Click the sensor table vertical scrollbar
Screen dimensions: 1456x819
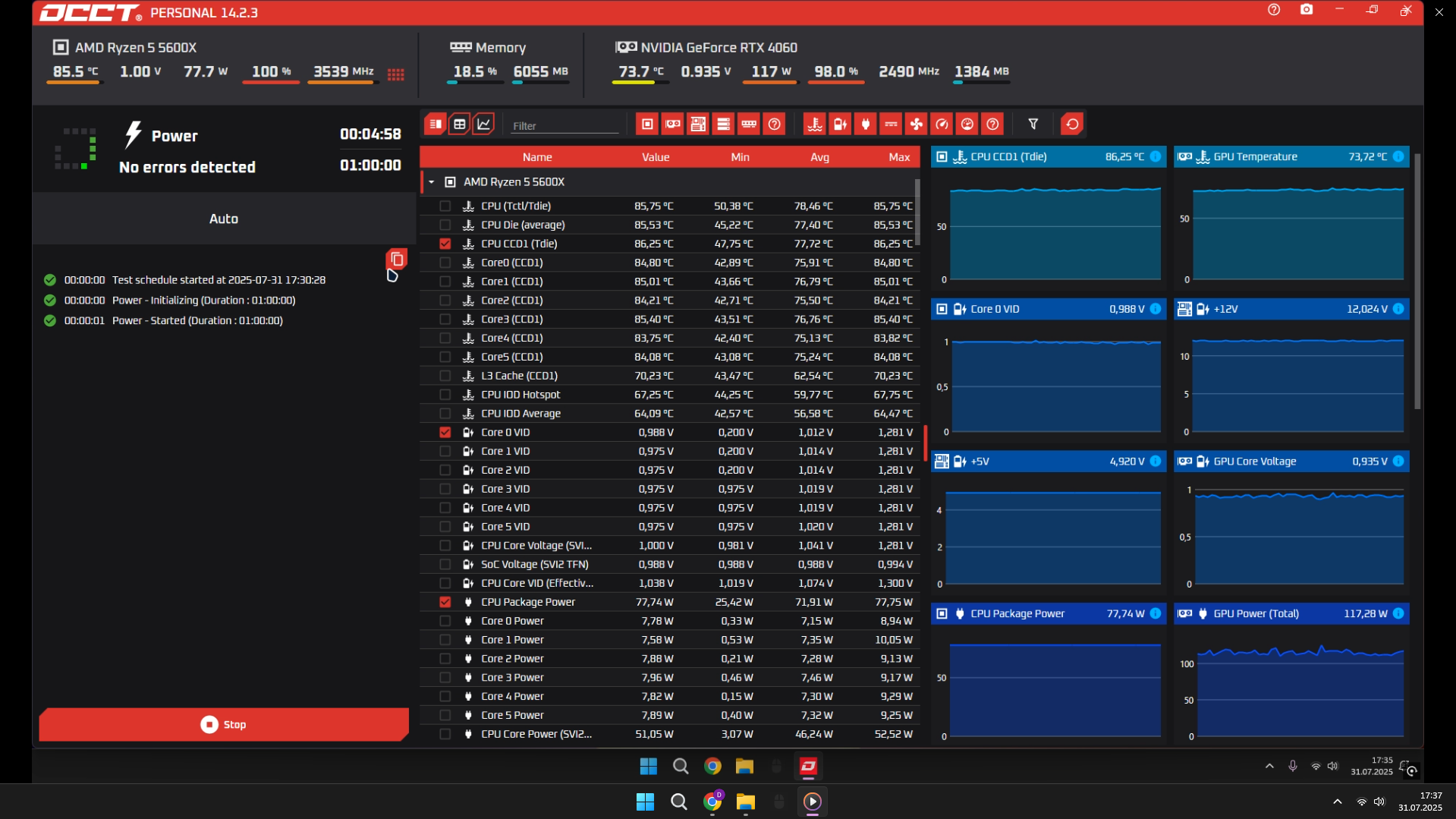(917, 213)
